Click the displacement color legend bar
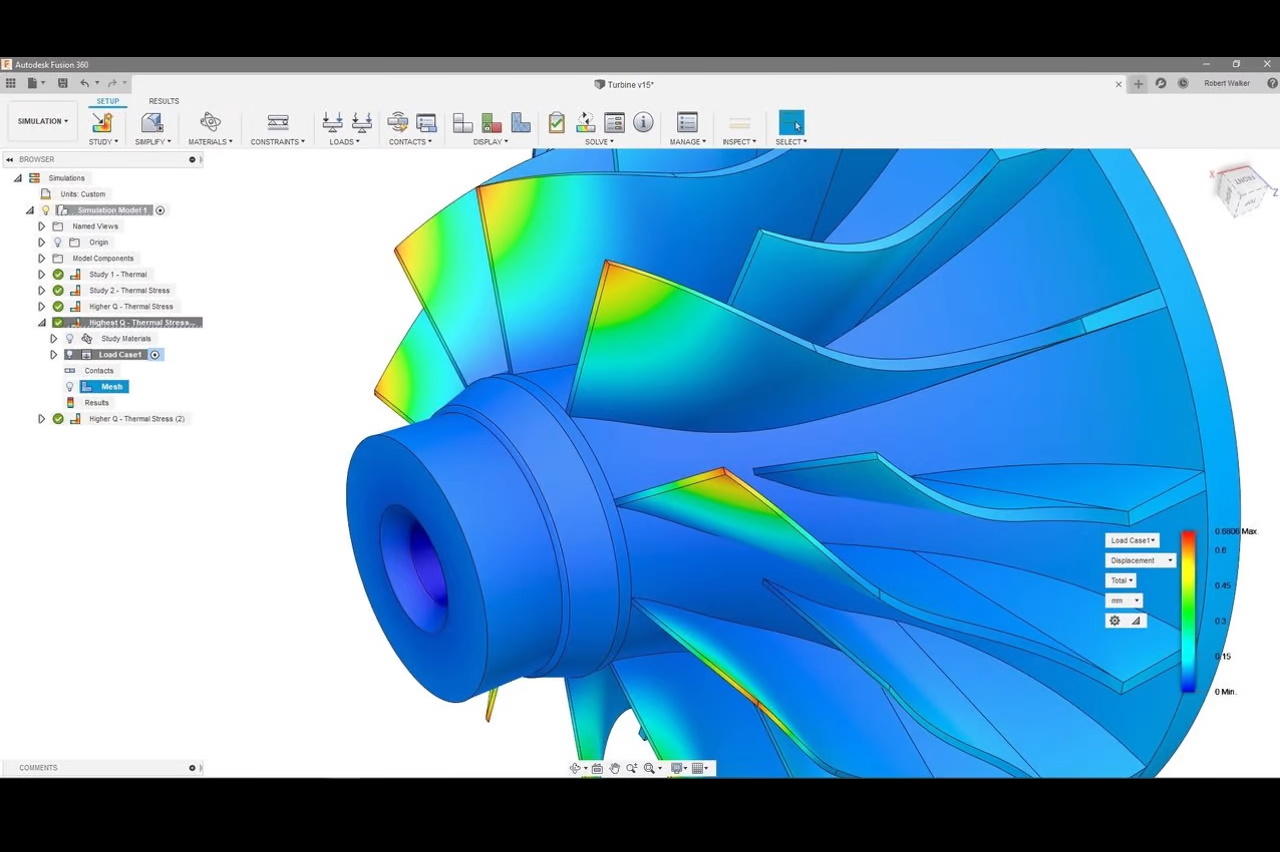This screenshot has height=852, width=1280. tap(1188, 612)
